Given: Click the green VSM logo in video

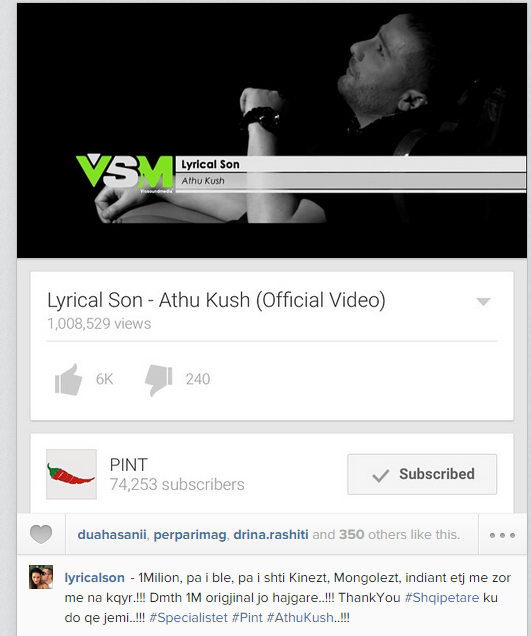Looking at the screenshot, I should 125,172.
